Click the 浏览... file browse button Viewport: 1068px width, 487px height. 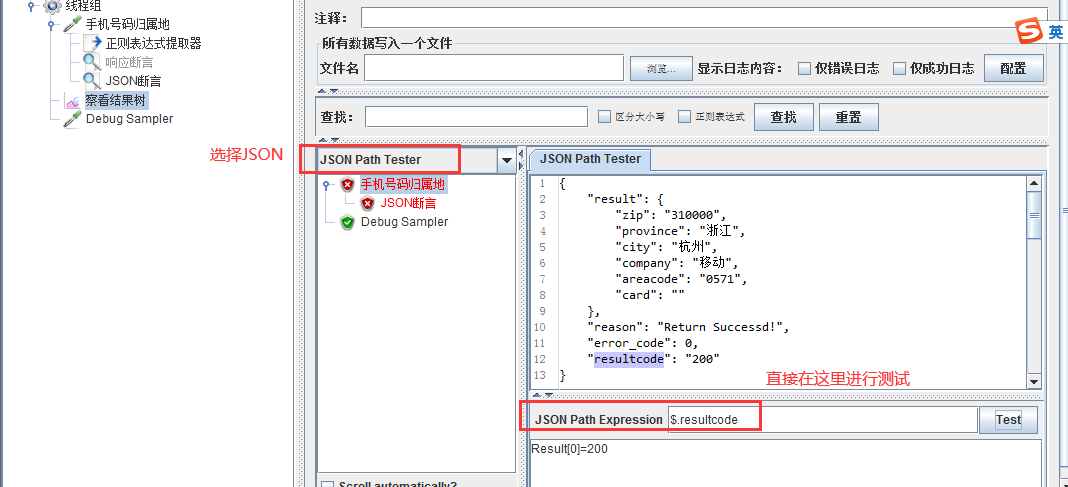tap(661, 68)
